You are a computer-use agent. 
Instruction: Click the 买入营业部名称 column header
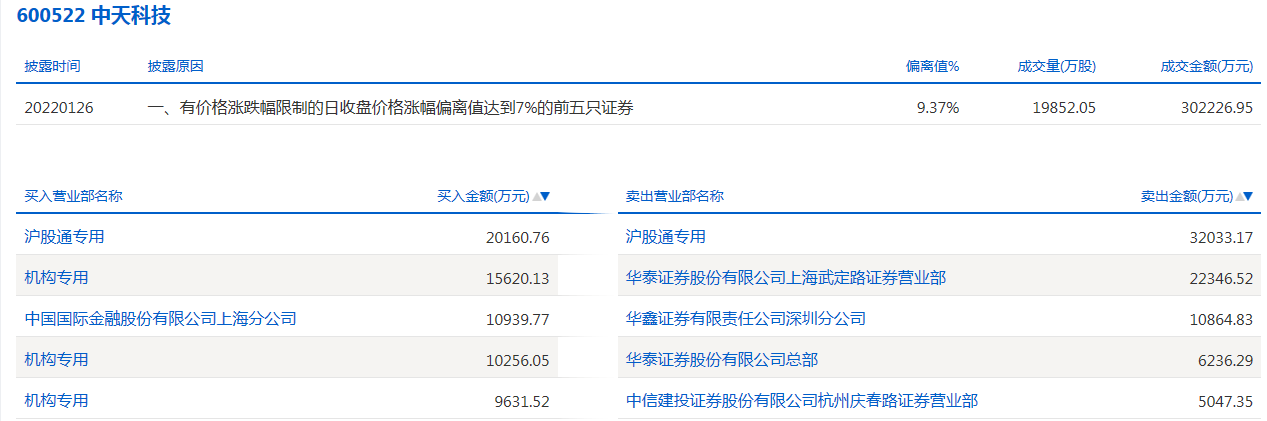tap(73, 196)
